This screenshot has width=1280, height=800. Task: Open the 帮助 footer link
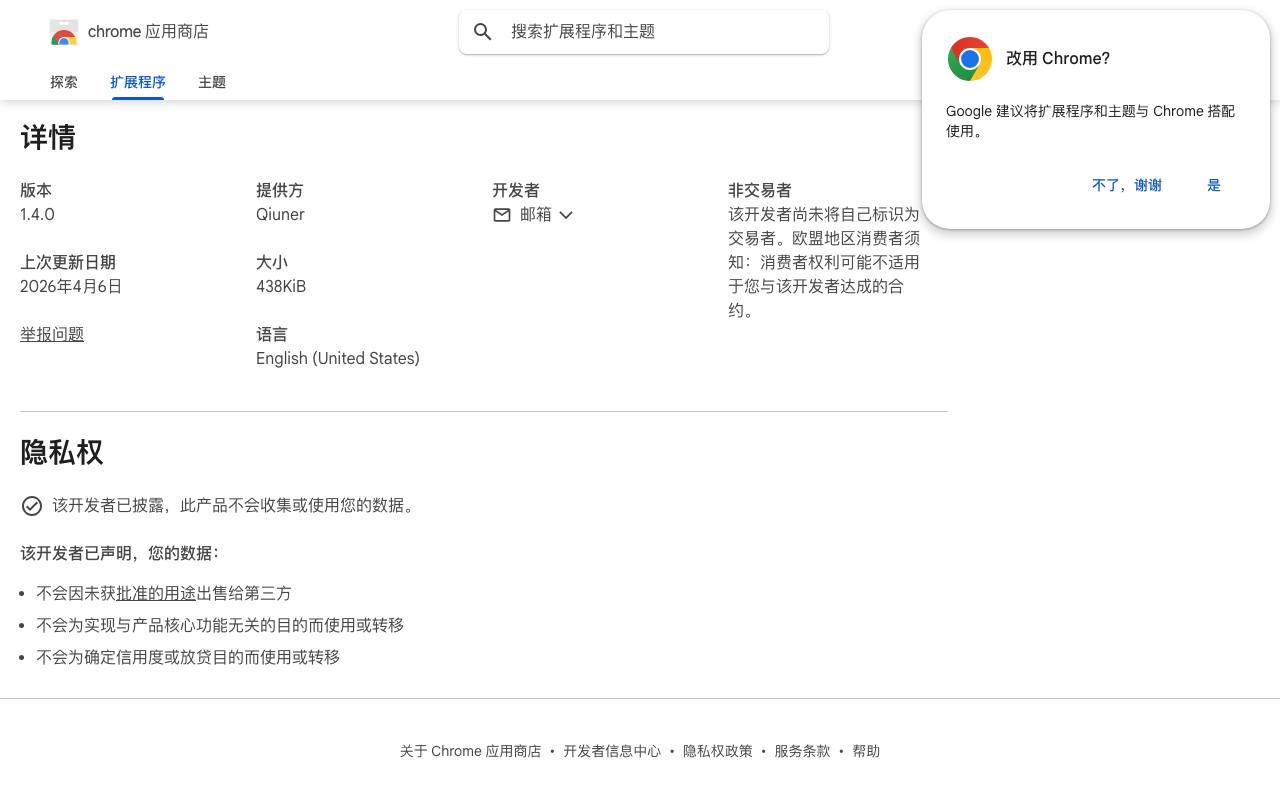[x=866, y=751]
